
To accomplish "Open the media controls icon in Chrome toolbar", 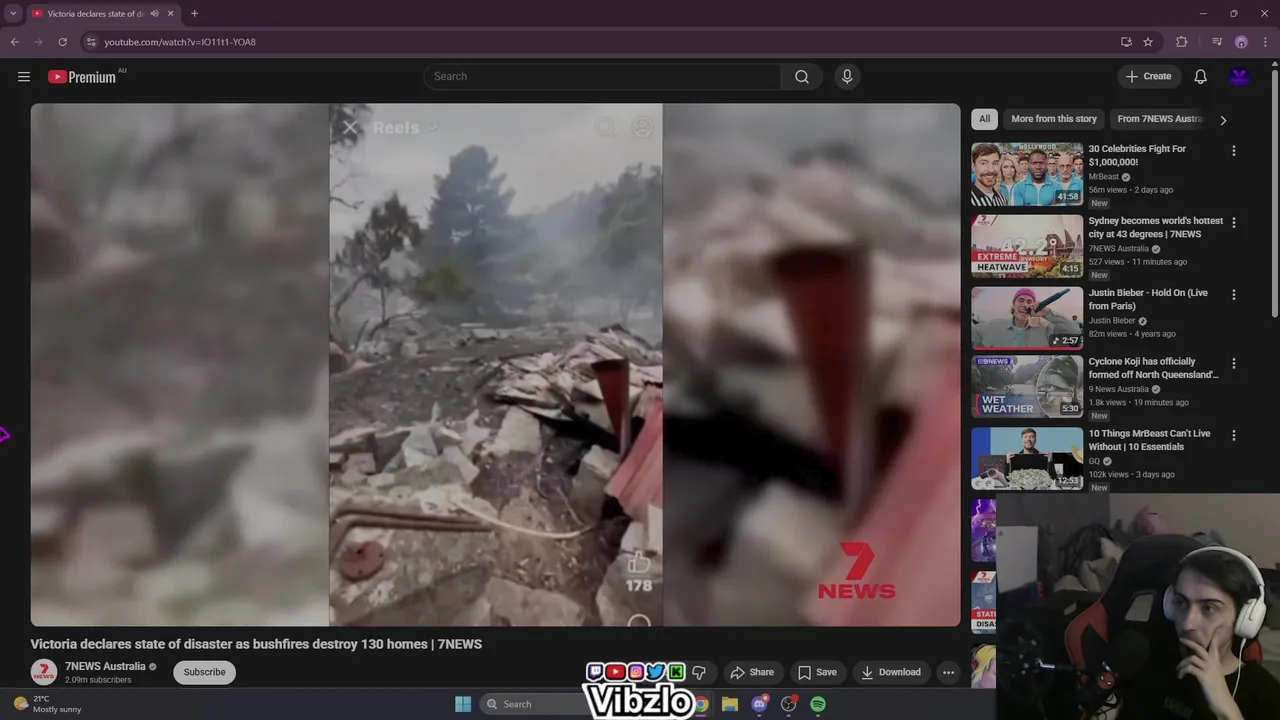I will 1216,42.
